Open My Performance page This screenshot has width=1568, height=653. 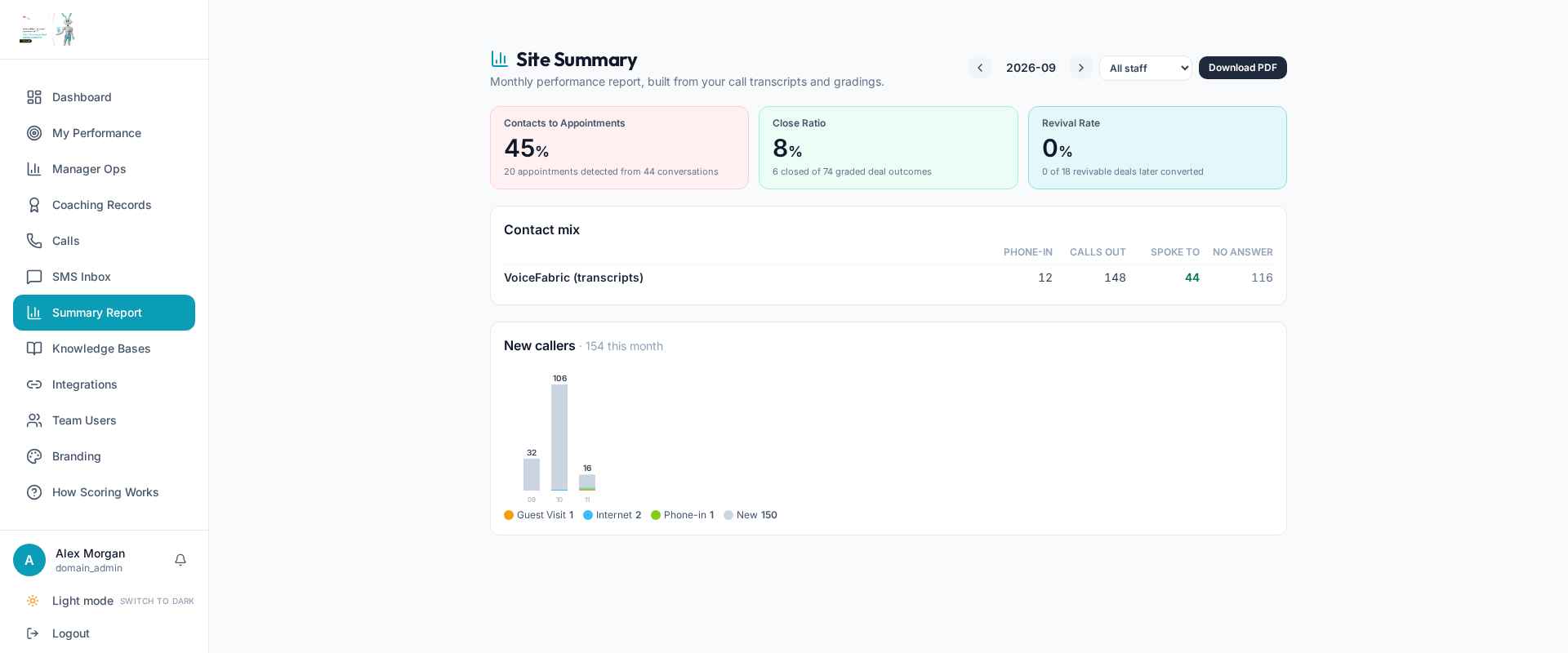(104, 133)
